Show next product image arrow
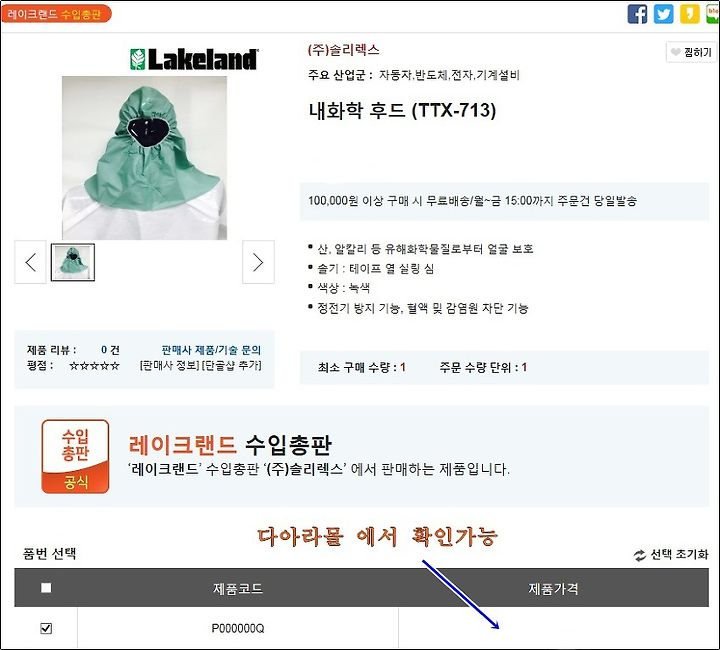 [x=258, y=262]
